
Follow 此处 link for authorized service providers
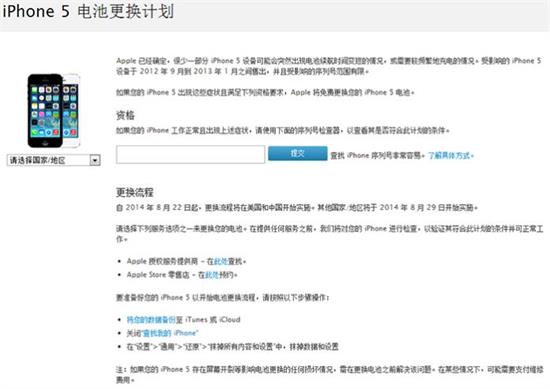(x=221, y=261)
